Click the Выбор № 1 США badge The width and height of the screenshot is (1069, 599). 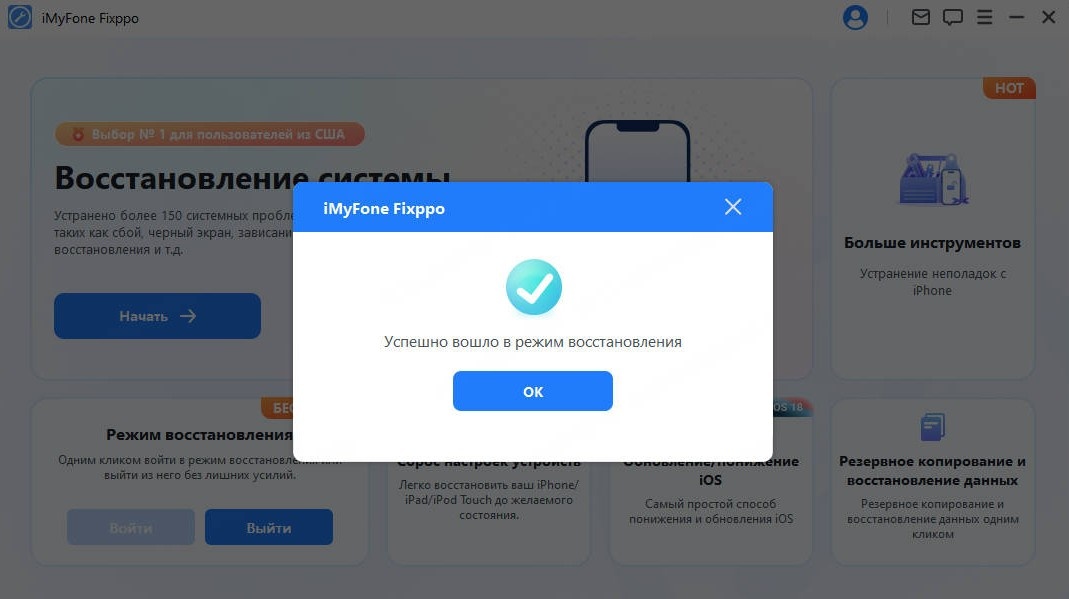tap(209, 134)
